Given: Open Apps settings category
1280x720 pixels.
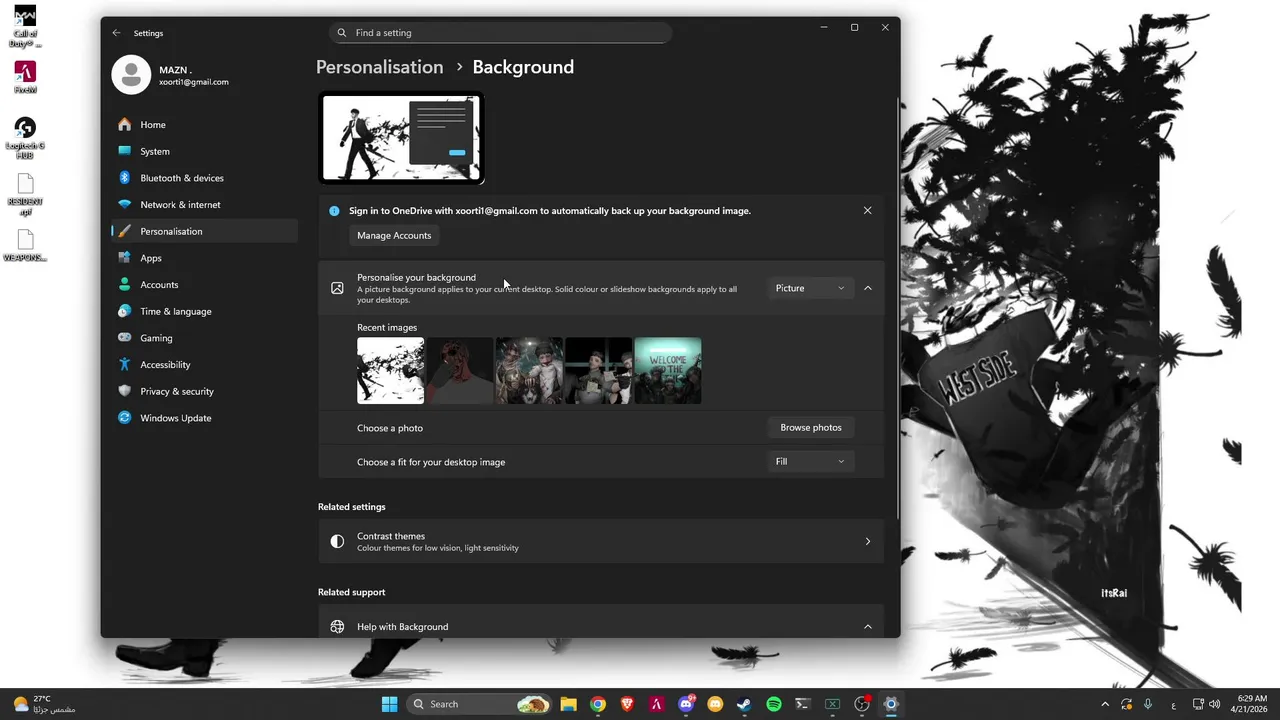Looking at the screenshot, I should point(204,258).
